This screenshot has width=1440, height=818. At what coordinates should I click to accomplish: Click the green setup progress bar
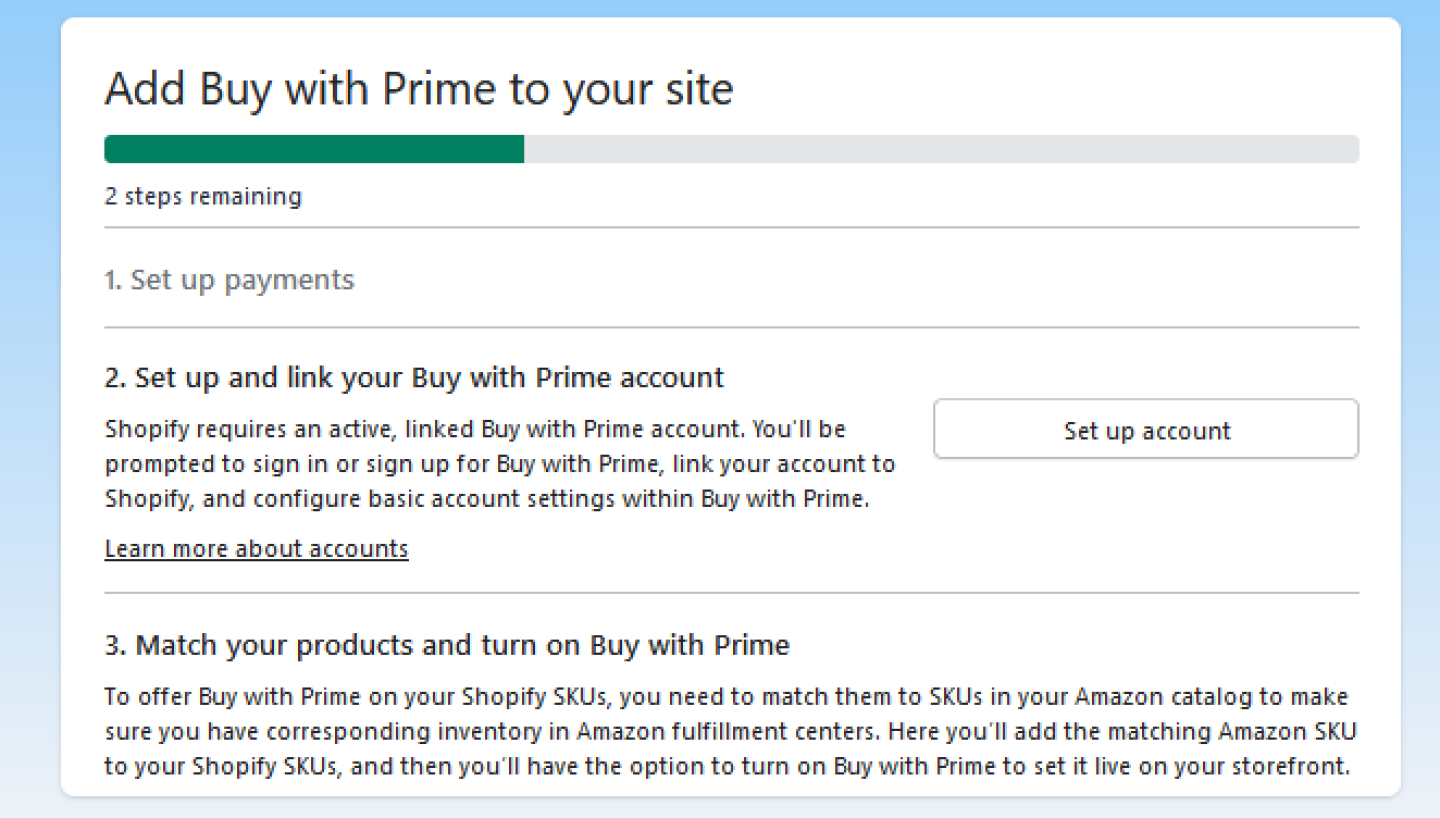(313, 147)
